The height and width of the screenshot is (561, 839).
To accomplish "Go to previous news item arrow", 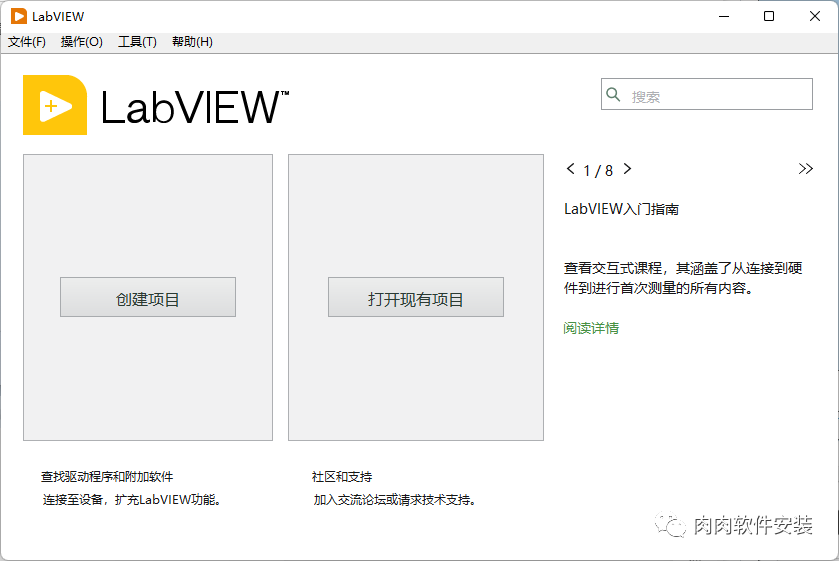I will point(570,169).
